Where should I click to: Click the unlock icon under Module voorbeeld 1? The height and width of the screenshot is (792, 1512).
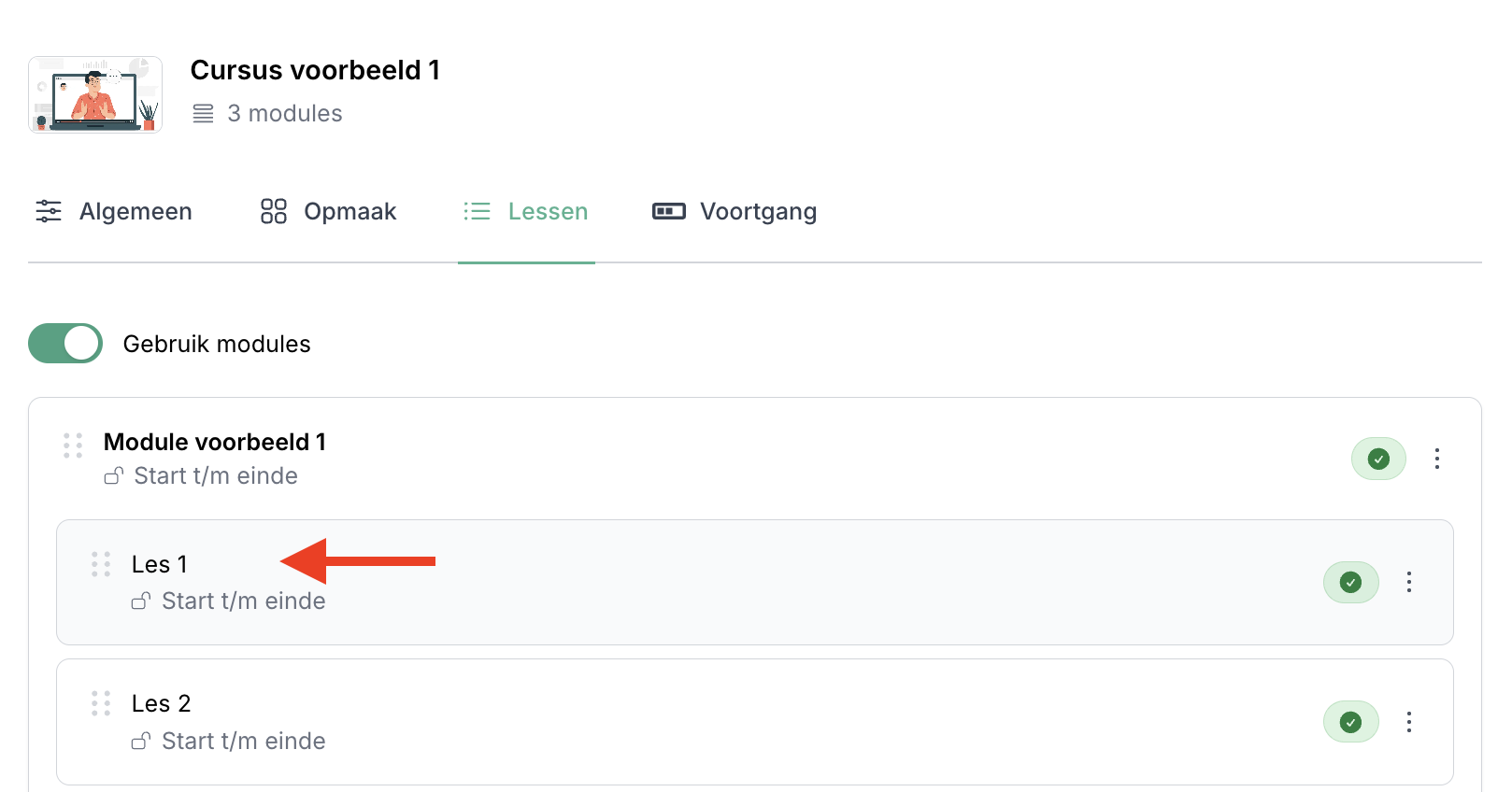click(x=113, y=476)
